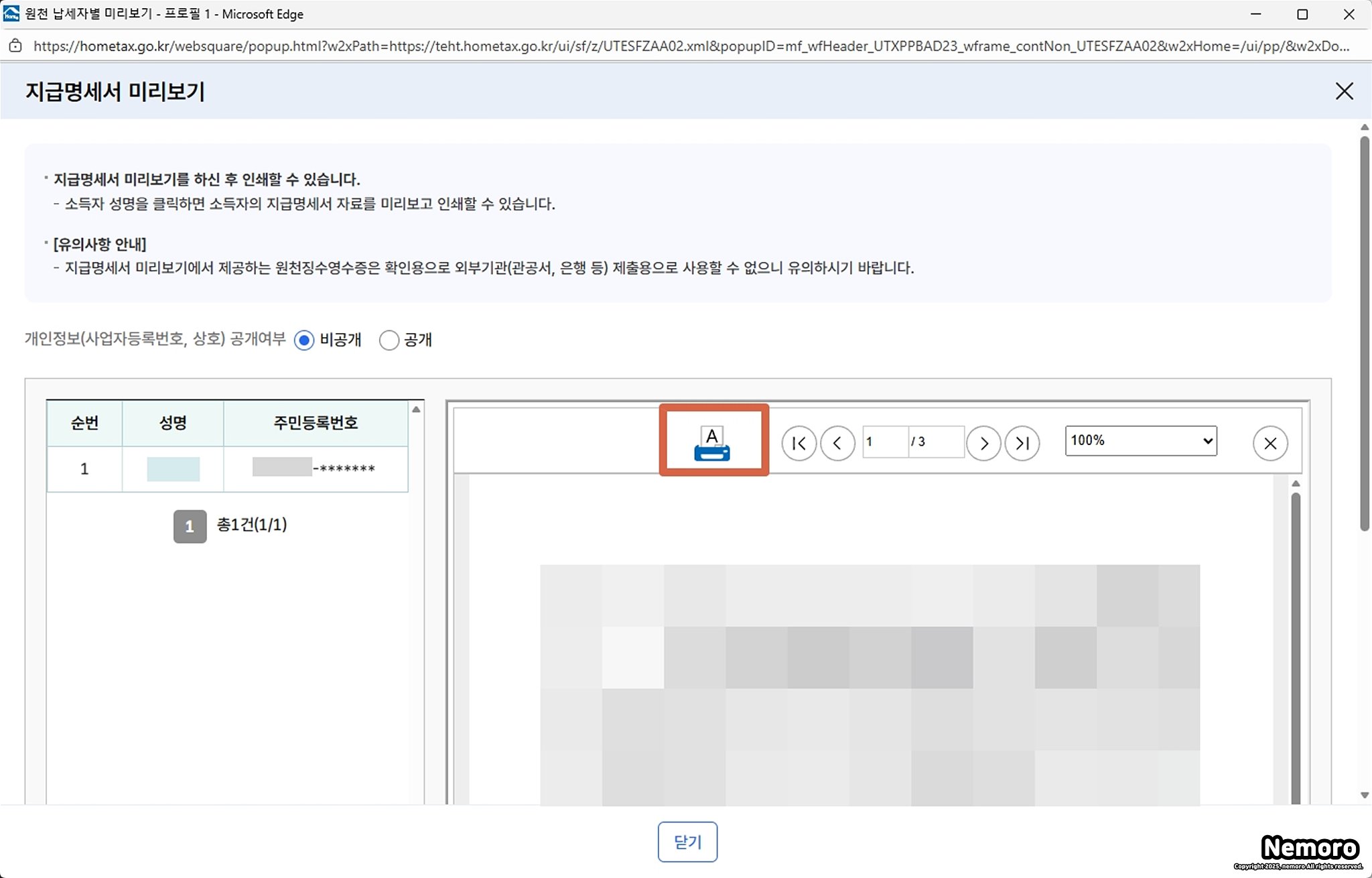
Task: Select the 공개 radio option
Action: pos(389,340)
